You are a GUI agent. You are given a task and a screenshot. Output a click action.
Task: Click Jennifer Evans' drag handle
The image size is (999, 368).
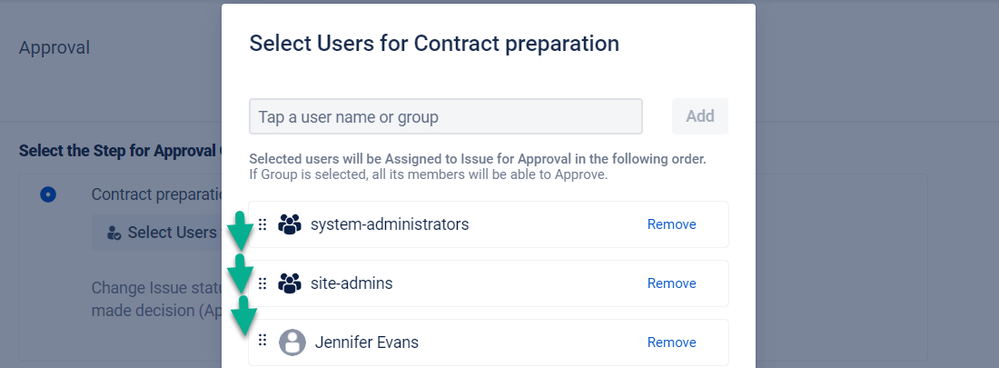(x=262, y=341)
